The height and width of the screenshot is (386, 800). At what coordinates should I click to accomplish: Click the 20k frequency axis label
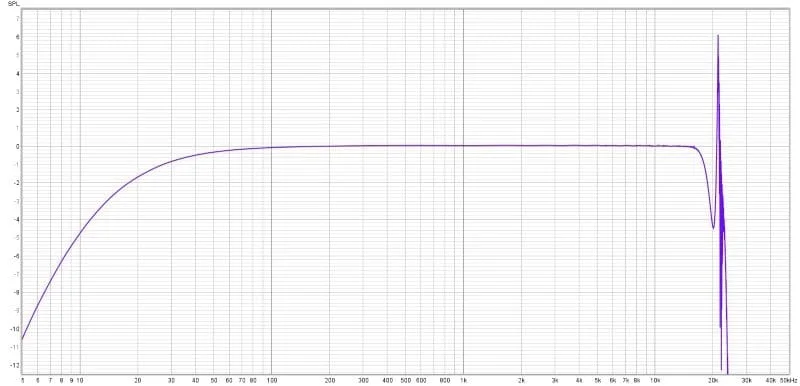(x=713, y=380)
